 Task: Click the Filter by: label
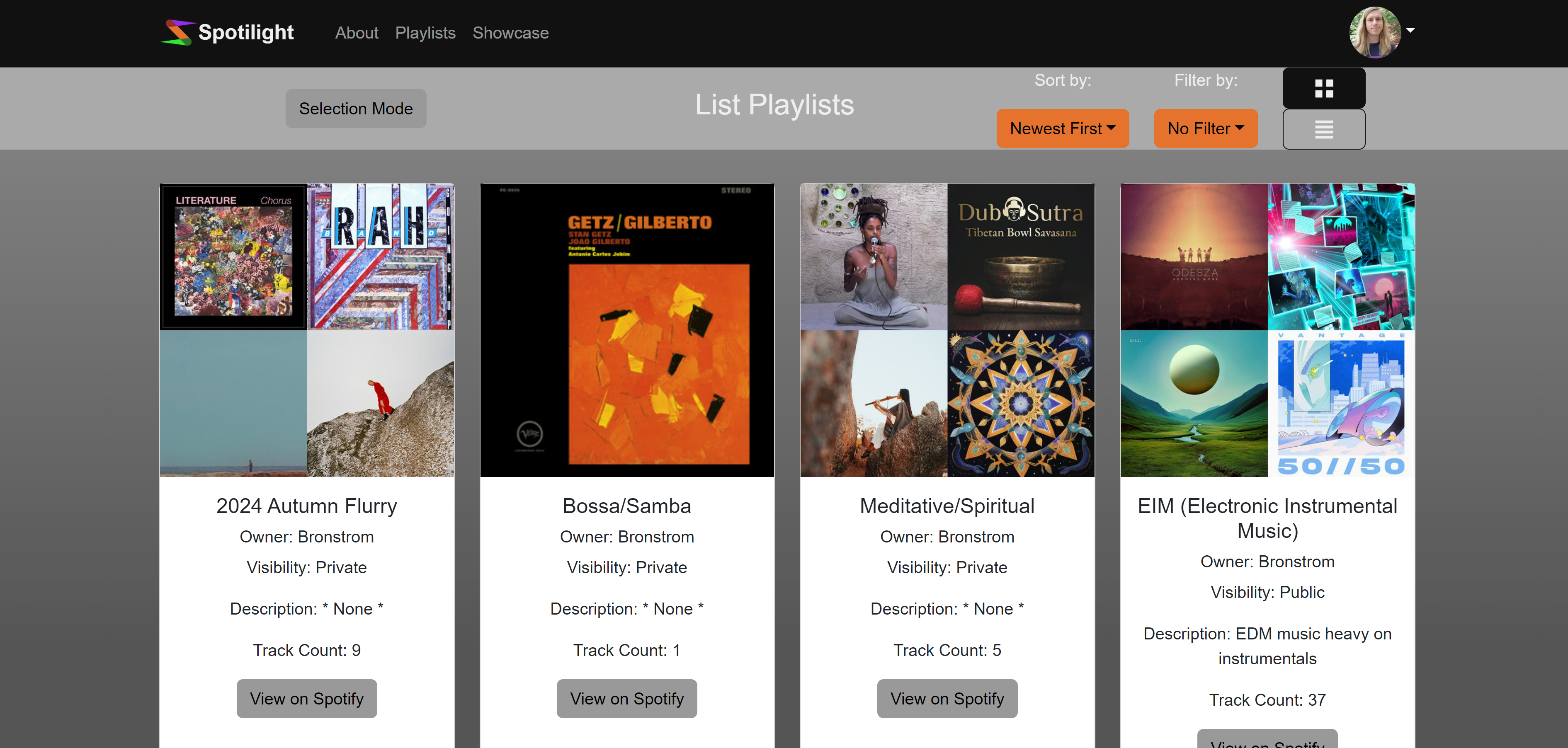[x=1205, y=80]
